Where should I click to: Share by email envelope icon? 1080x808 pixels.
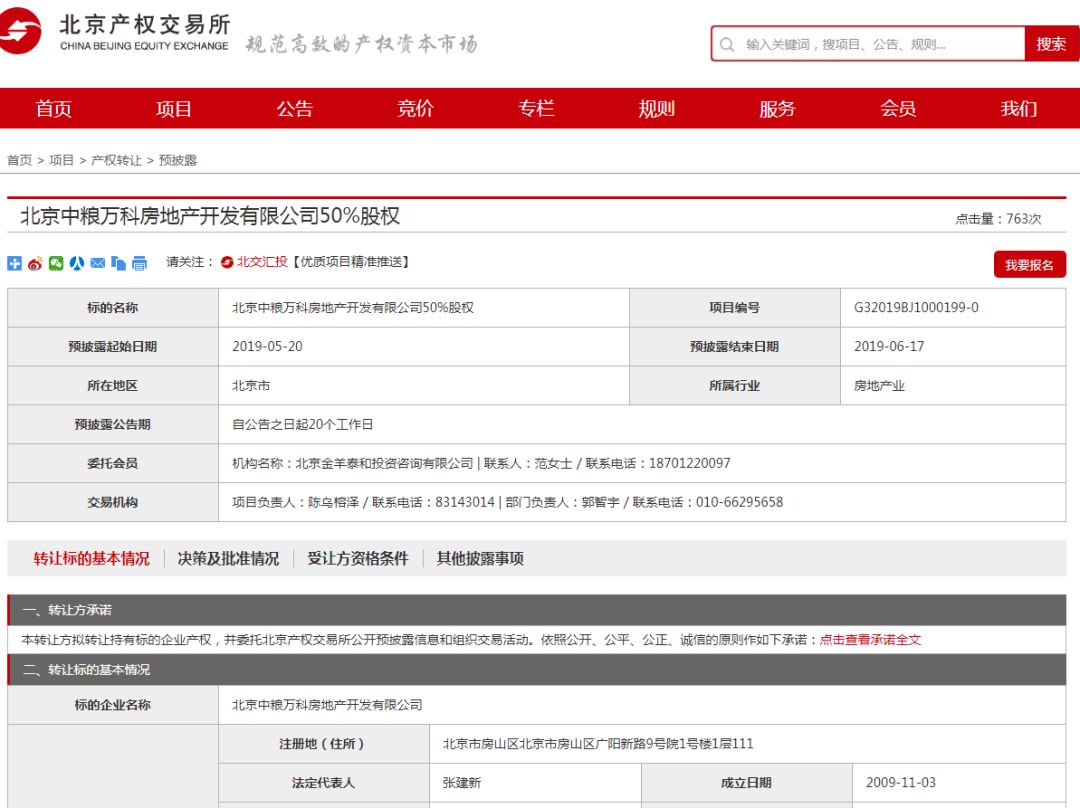[98, 263]
